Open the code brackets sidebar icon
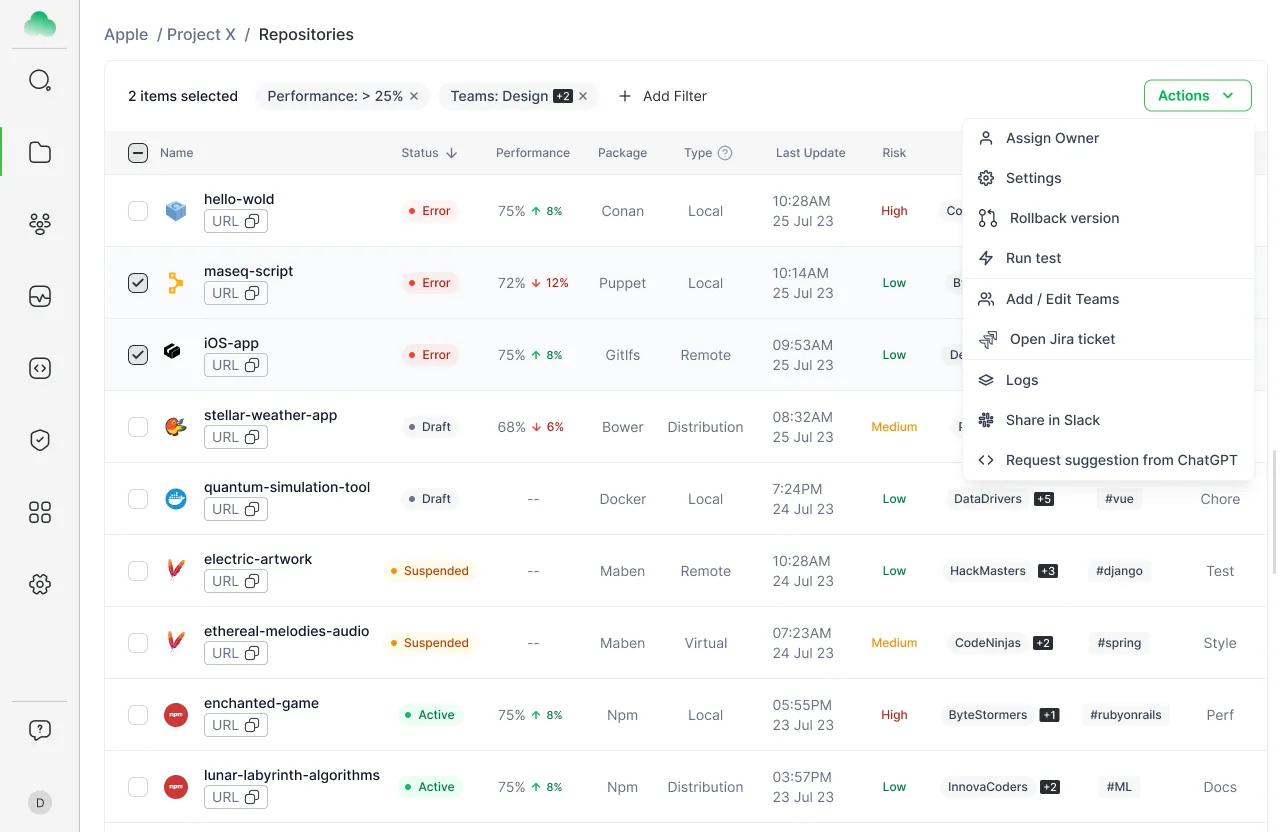Image resolution: width=1280 pixels, height=832 pixels. [40, 368]
